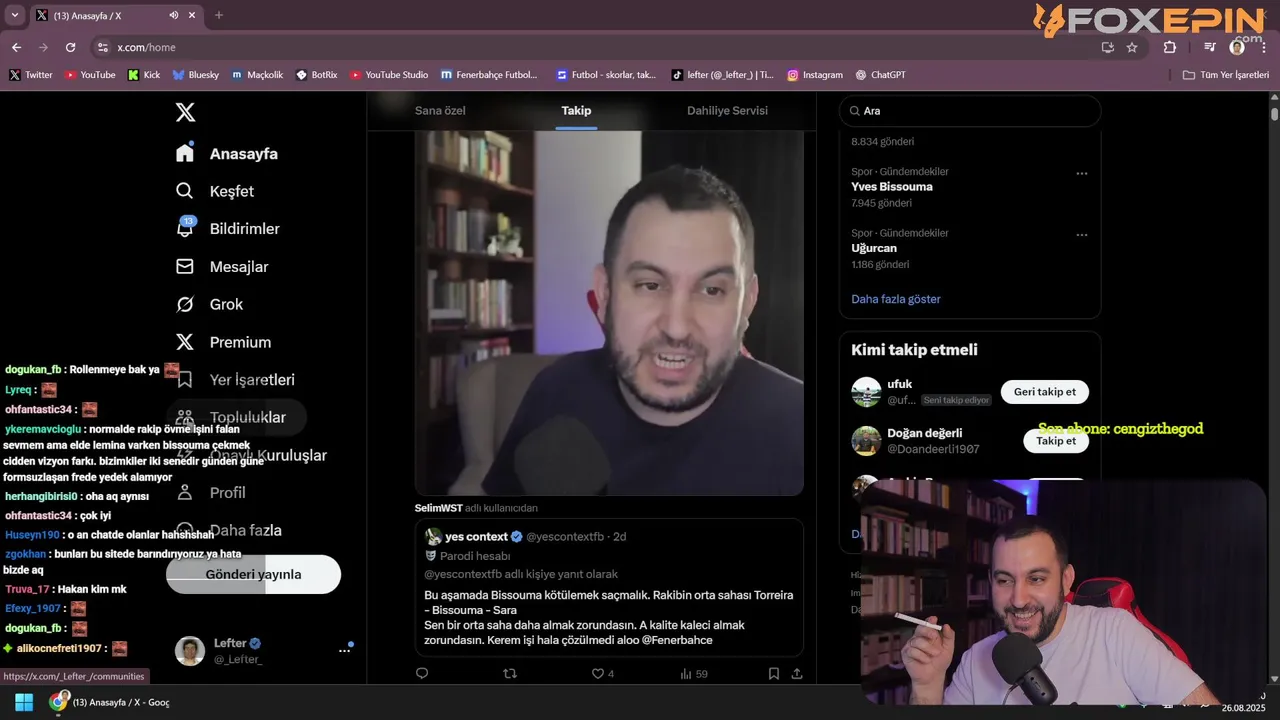The height and width of the screenshot is (720, 1280).
Task: Switch to the Takip tab
Action: click(576, 111)
